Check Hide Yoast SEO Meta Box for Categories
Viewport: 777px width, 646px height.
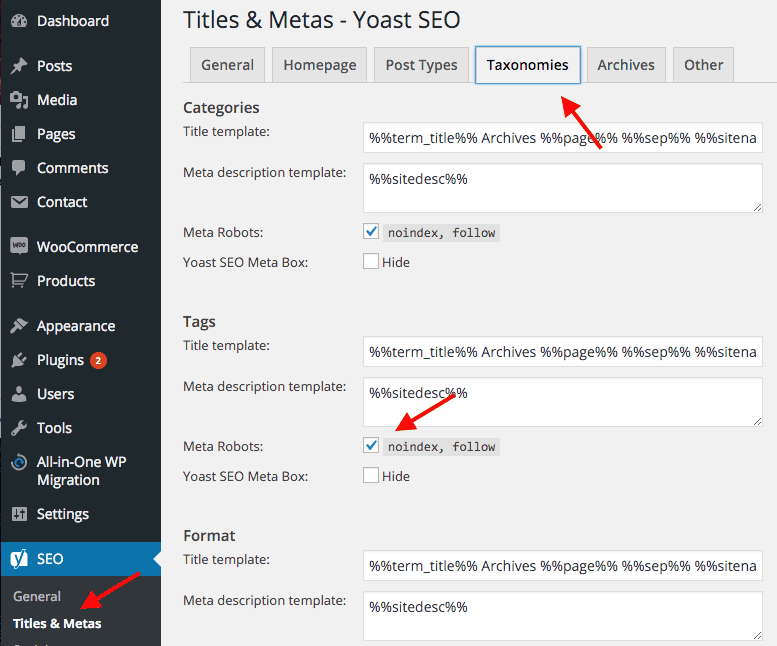click(x=371, y=262)
